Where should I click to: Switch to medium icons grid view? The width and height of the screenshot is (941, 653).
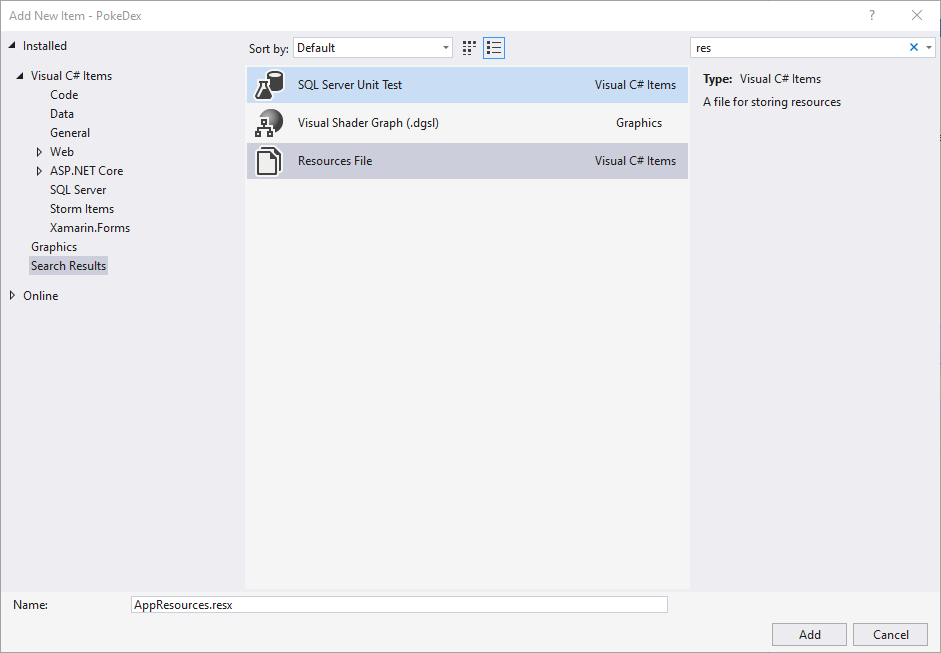pos(470,48)
